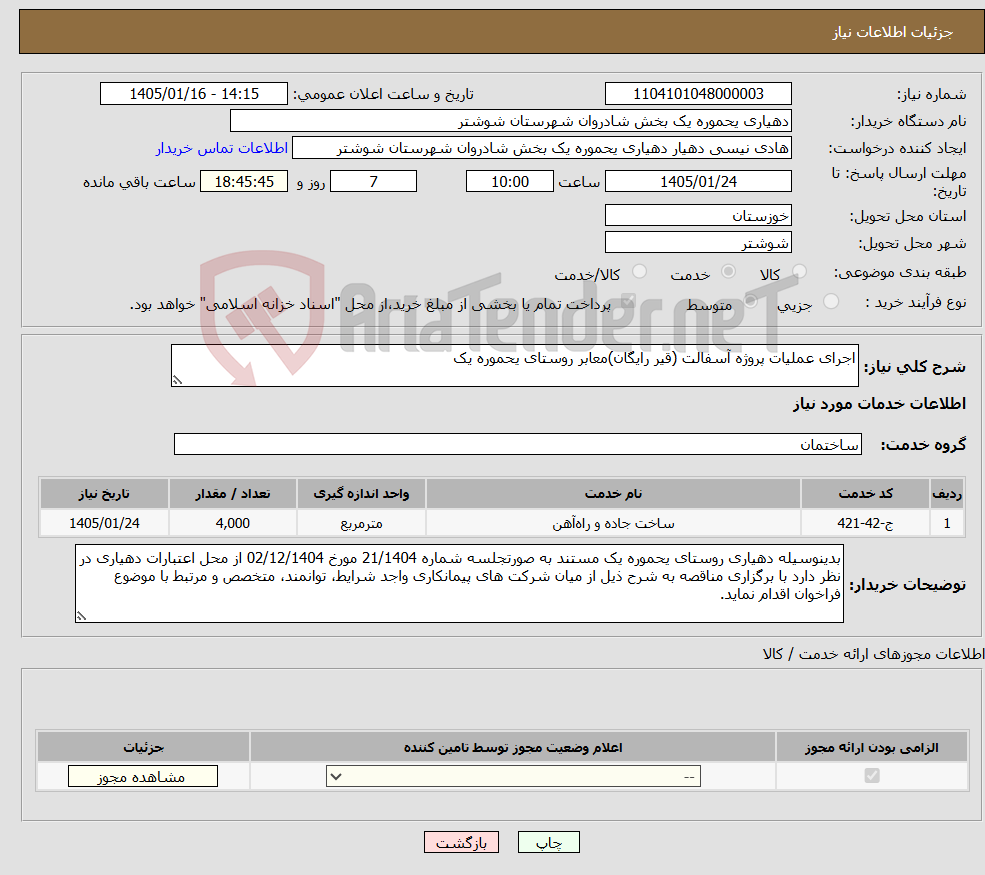Click the buyer organization name field
The height and width of the screenshot is (875, 985).
[x=511, y=121]
